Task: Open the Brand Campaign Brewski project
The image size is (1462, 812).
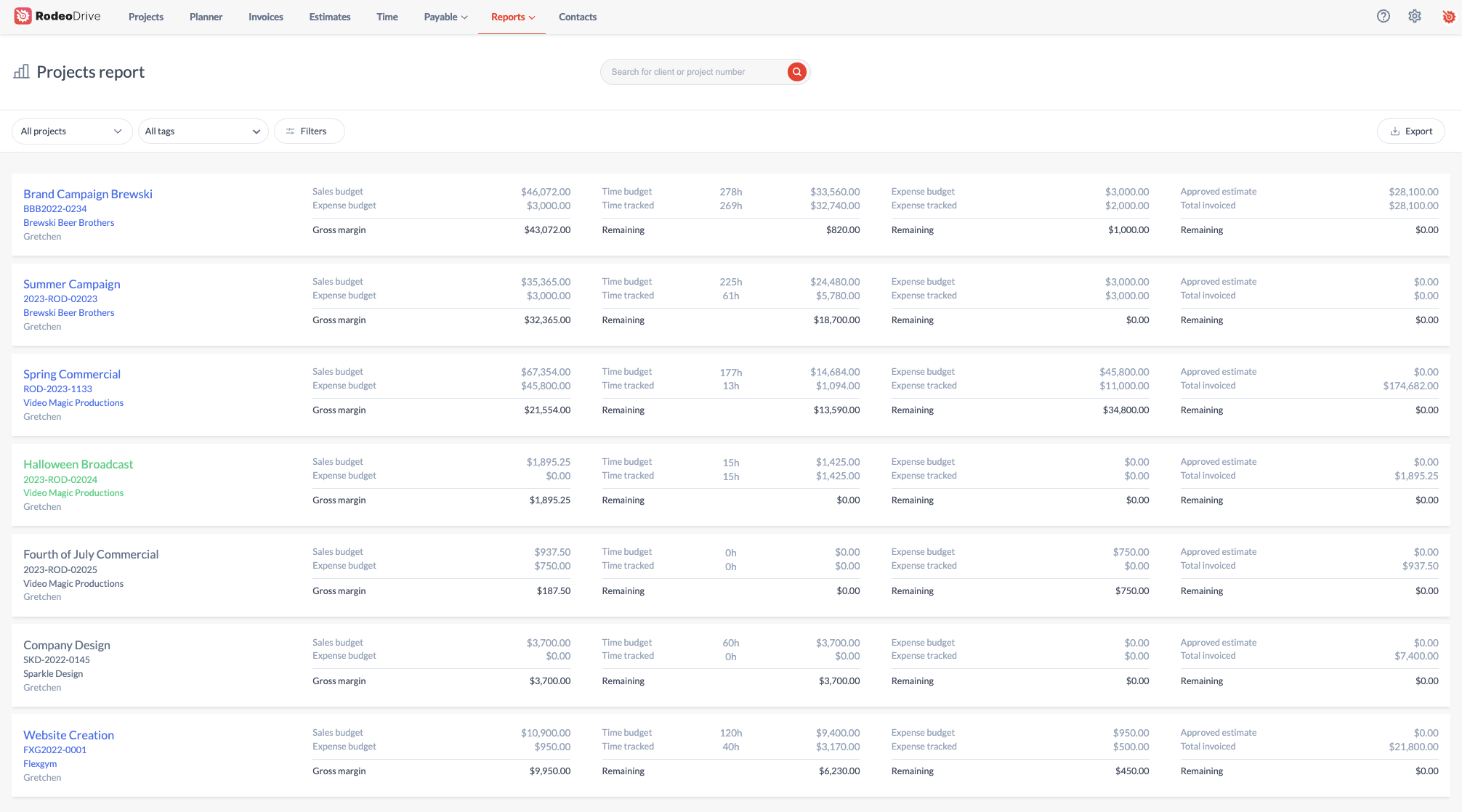Action: pyautogui.click(x=87, y=194)
